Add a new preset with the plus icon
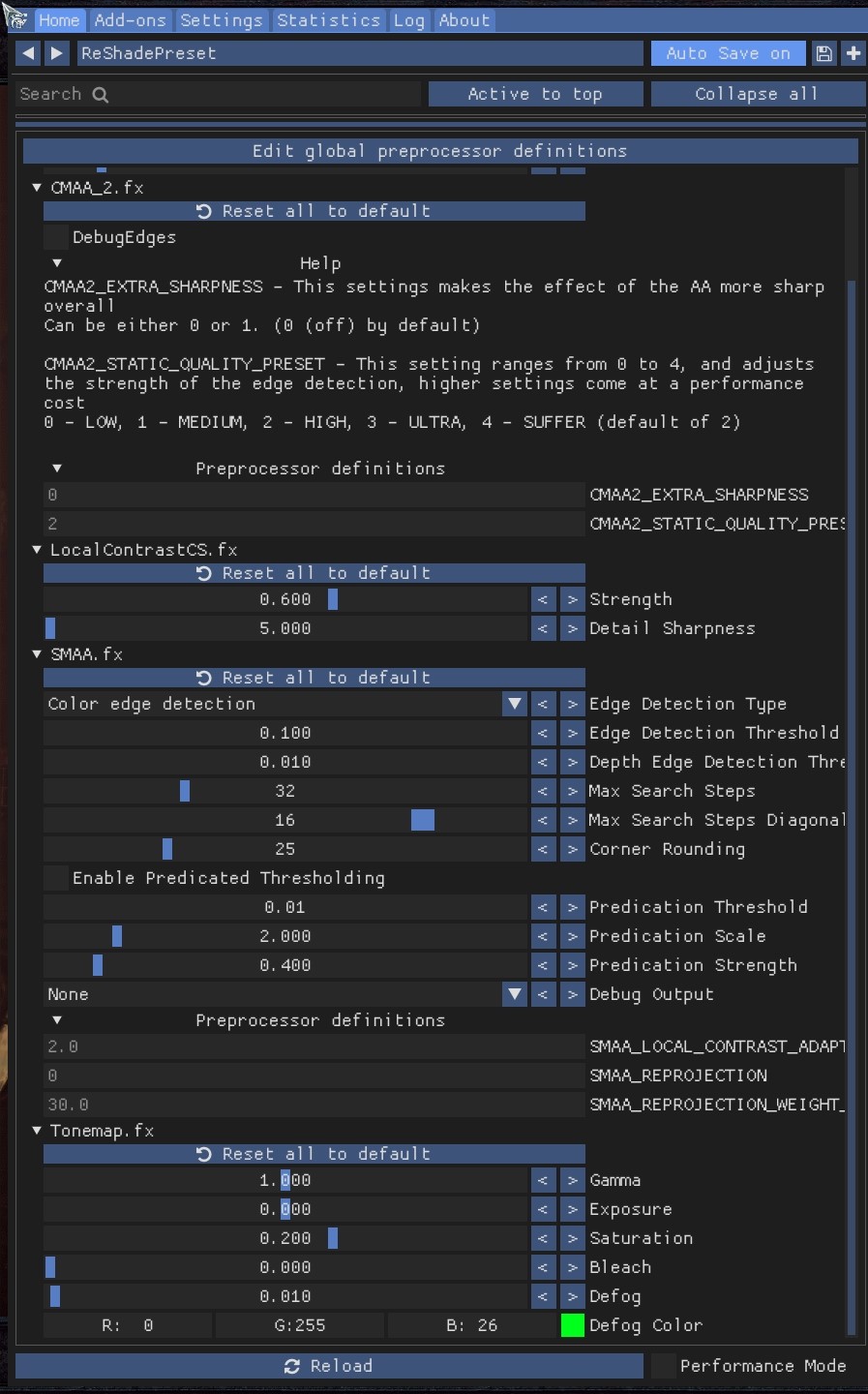 [x=853, y=53]
